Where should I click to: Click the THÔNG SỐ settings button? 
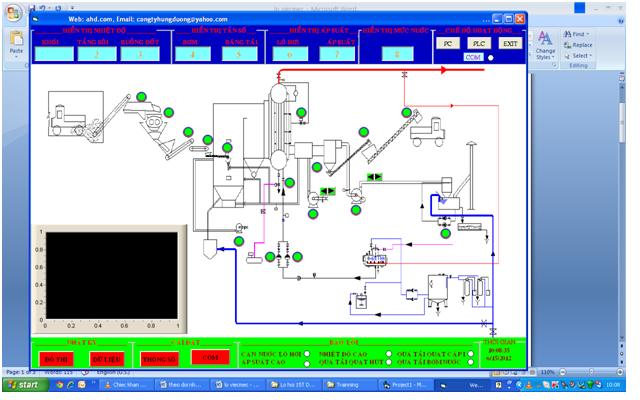point(159,358)
